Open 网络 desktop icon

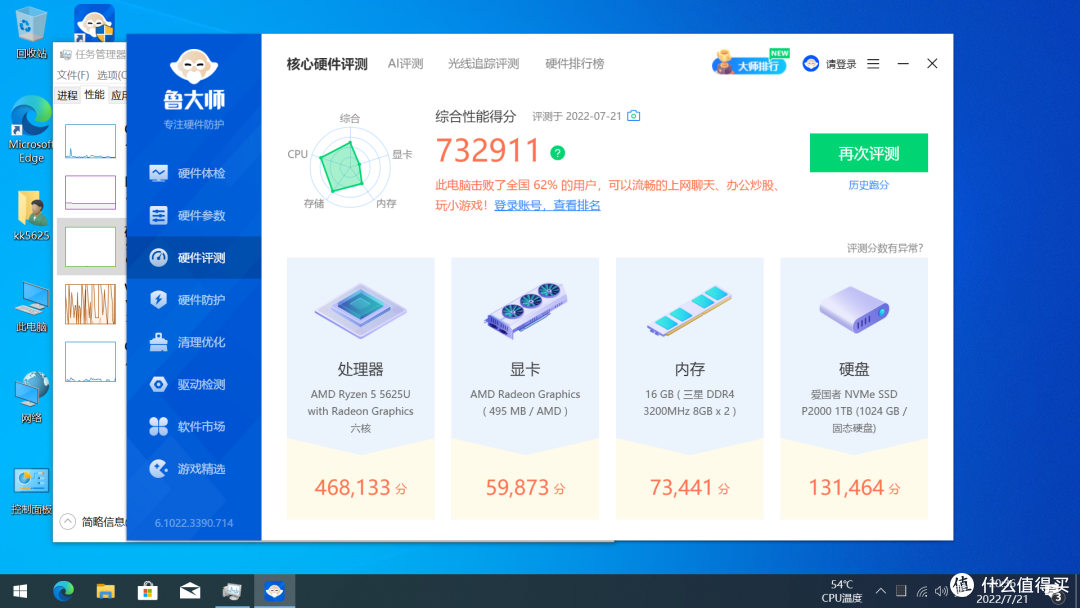coord(30,397)
